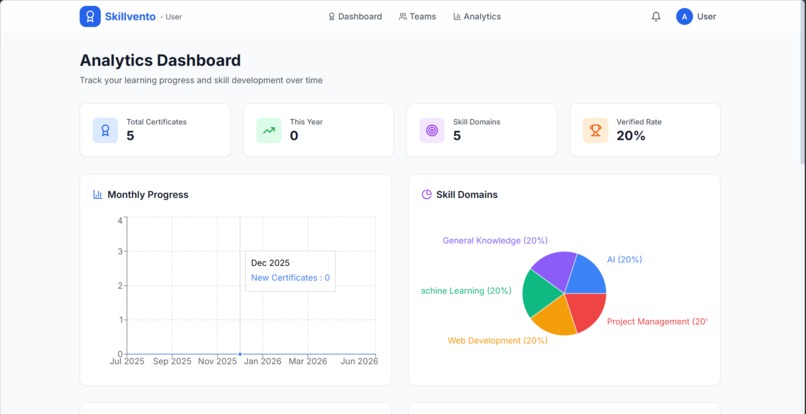Click the 'New Certificates : 0' tooltip text

290,278
